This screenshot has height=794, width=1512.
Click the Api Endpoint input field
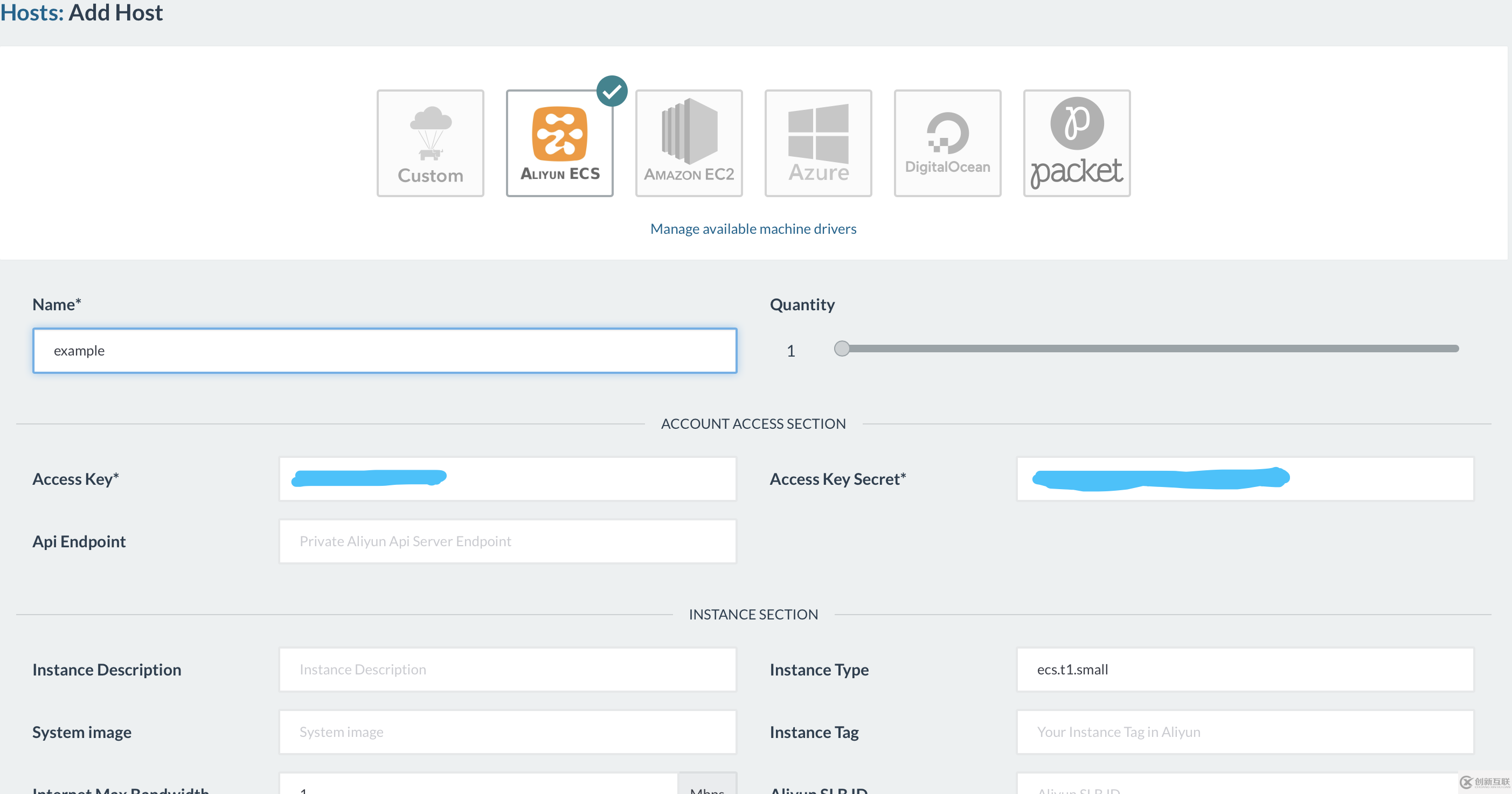click(505, 540)
